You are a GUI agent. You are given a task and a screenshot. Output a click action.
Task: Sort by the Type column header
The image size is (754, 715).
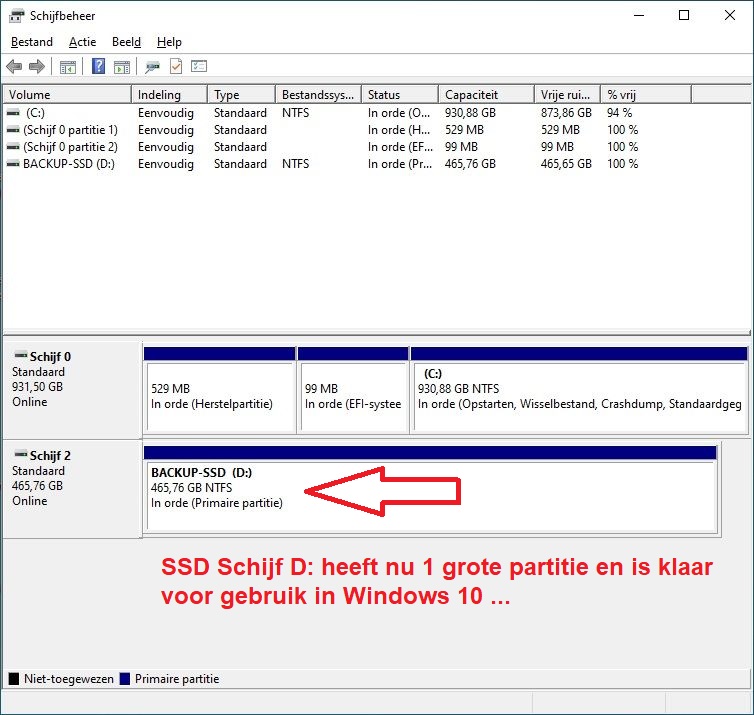[241, 94]
